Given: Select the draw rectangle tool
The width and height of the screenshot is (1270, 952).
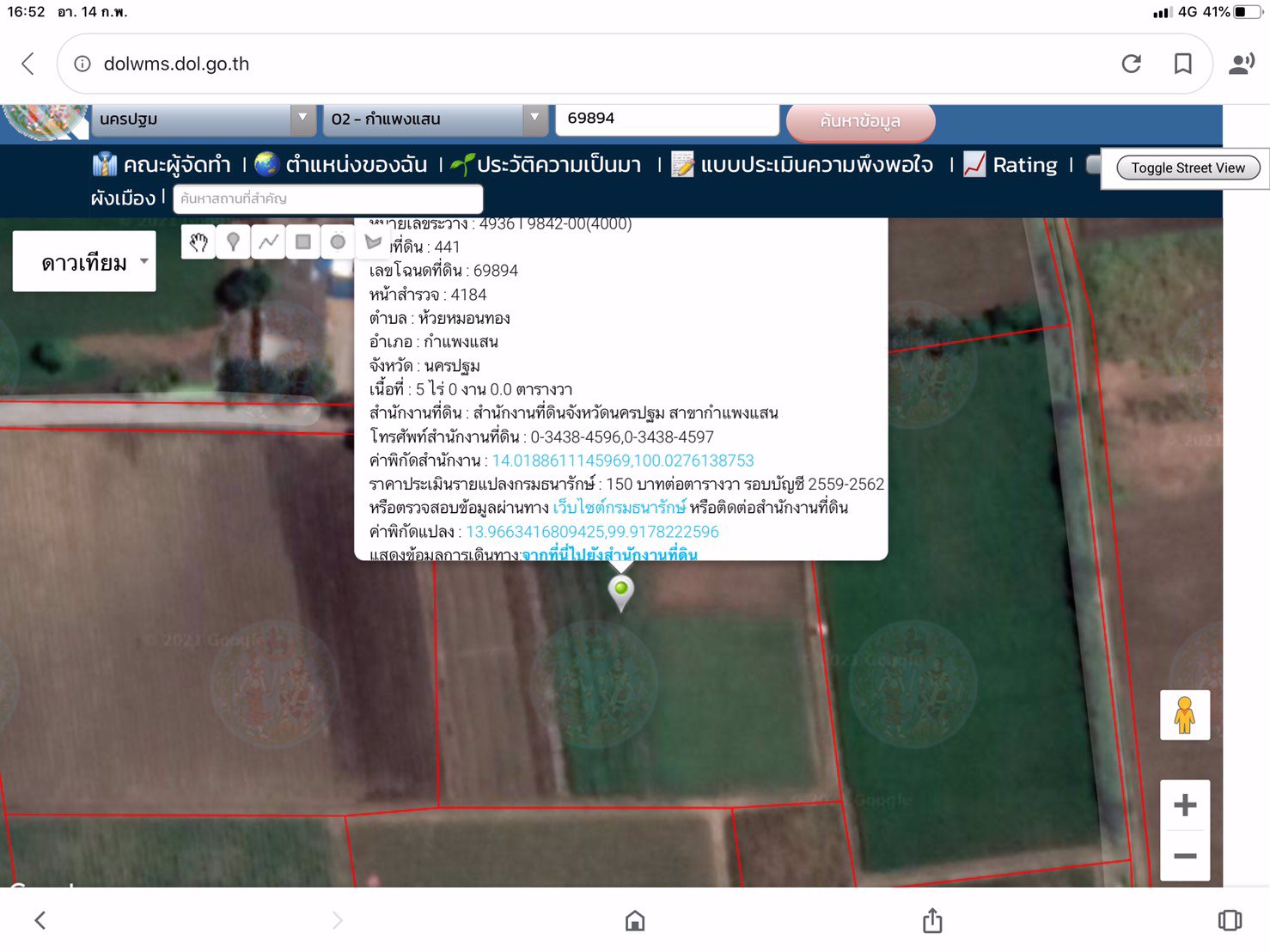Looking at the screenshot, I should (303, 242).
